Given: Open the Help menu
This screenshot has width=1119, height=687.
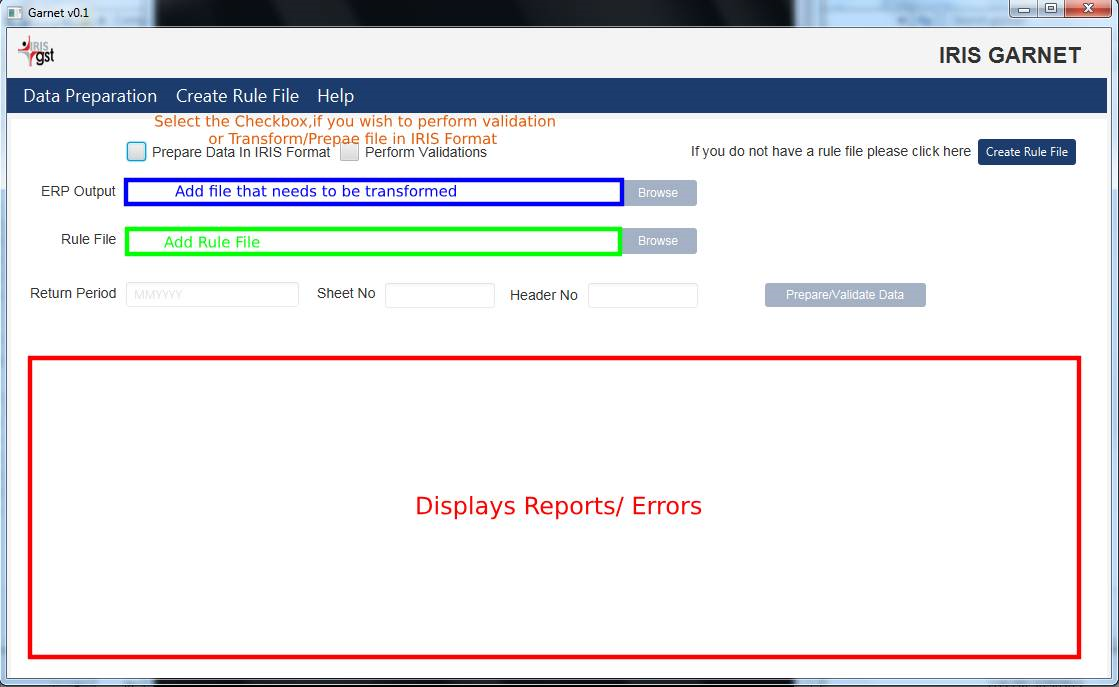Looking at the screenshot, I should pos(335,96).
